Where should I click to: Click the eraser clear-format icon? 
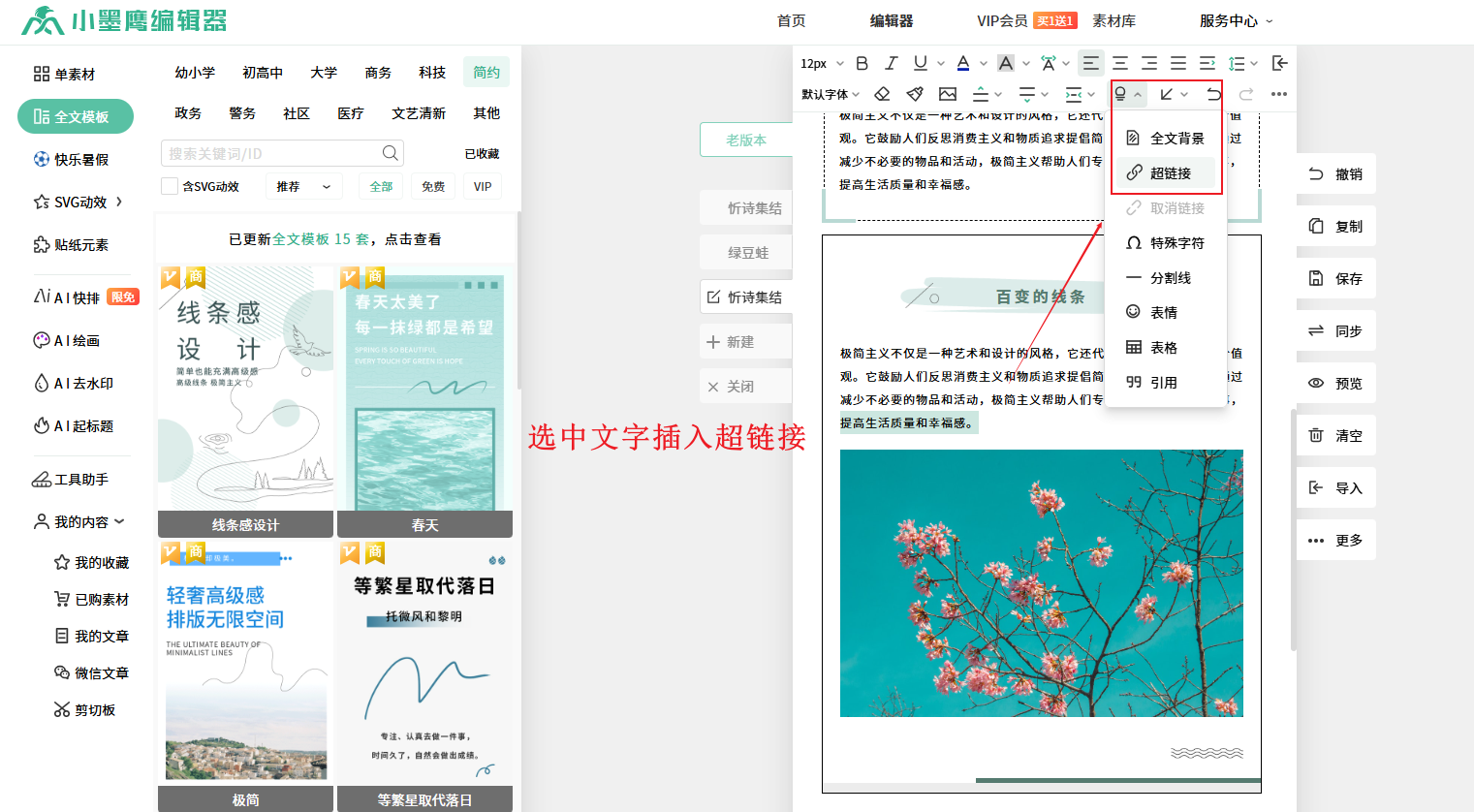point(882,94)
